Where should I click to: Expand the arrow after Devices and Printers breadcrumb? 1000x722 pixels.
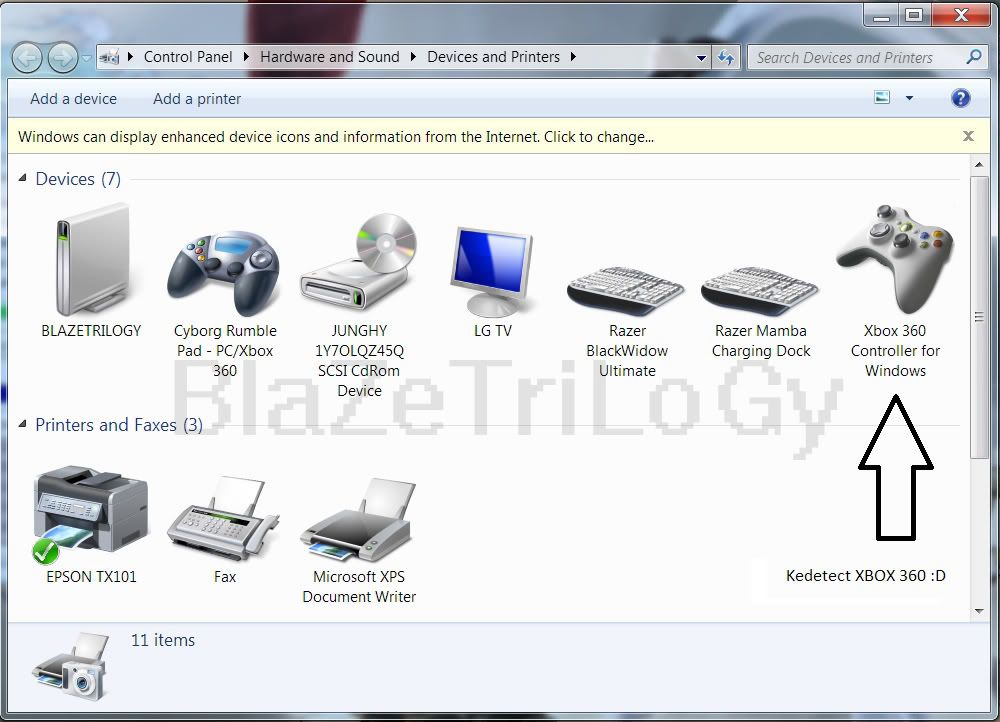click(x=573, y=57)
